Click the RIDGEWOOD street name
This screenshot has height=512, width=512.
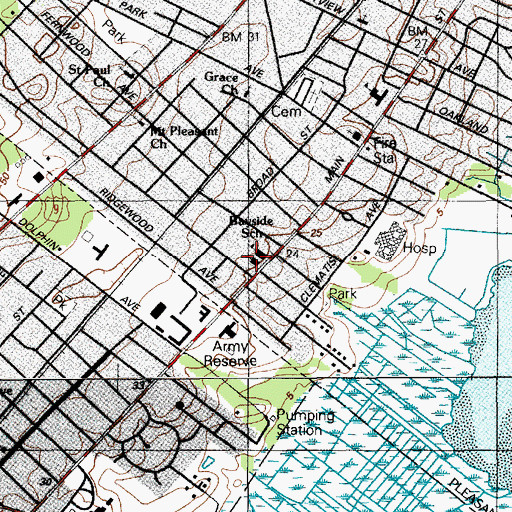click(127, 210)
